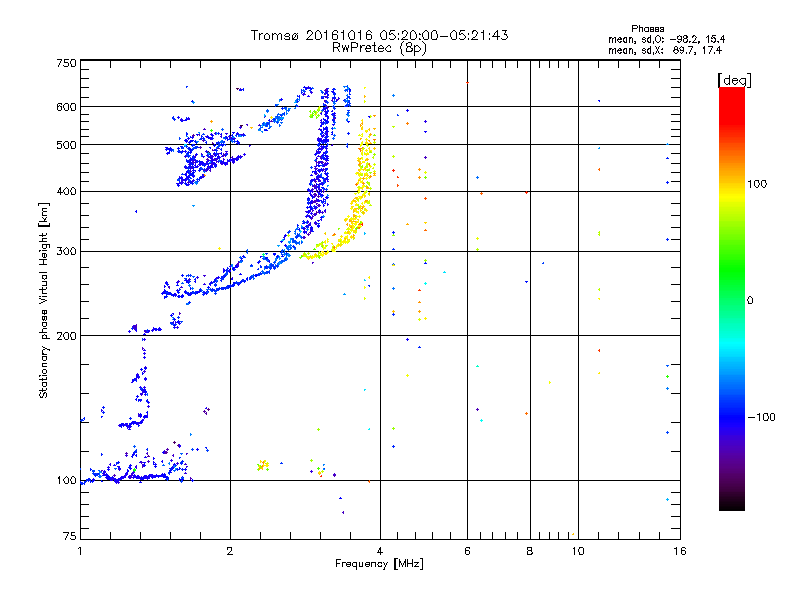Click the '2' x-axis tick label
Viewport: 800px width, 600px height.
tap(230, 551)
